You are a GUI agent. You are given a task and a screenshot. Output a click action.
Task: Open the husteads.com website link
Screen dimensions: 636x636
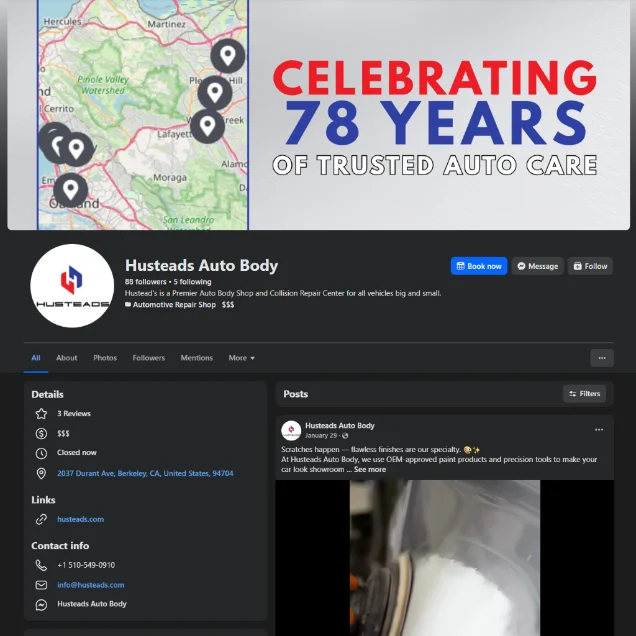click(x=80, y=519)
